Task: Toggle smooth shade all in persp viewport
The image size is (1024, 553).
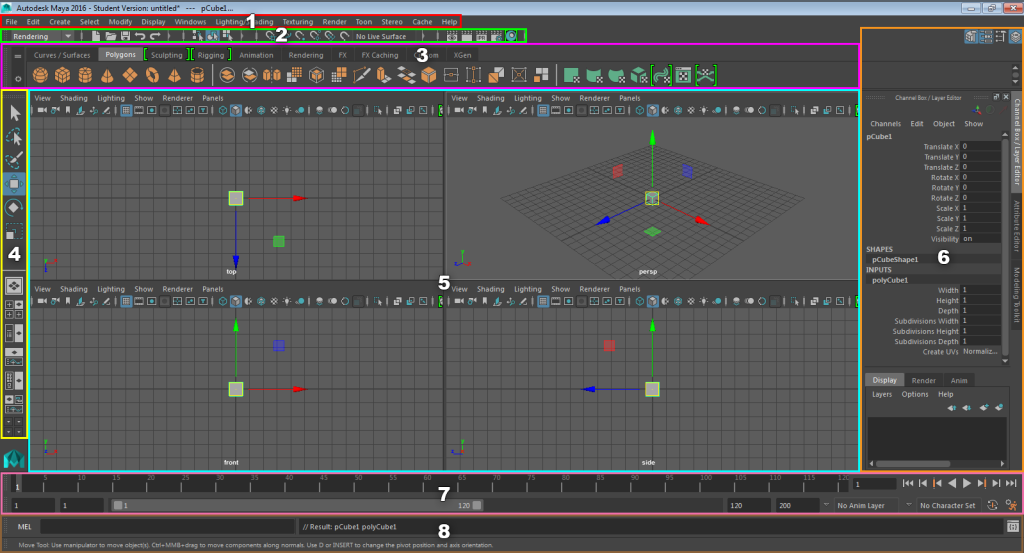Action: tap(652, 110)
